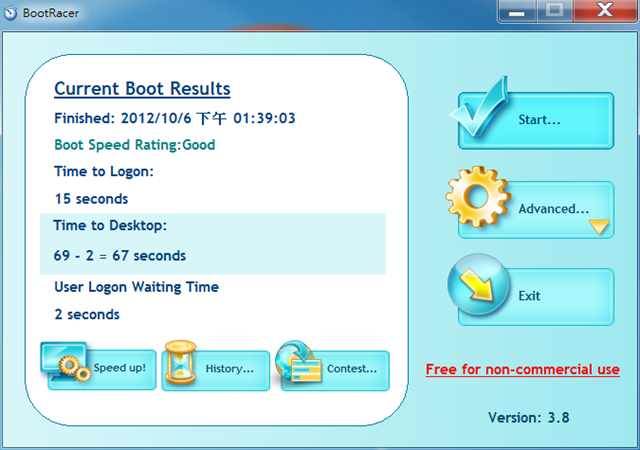Click the BootRacer stopwatch title icon
Viewport: 640px width, 450px height.
pyautogui.click(x=10, y=13)
